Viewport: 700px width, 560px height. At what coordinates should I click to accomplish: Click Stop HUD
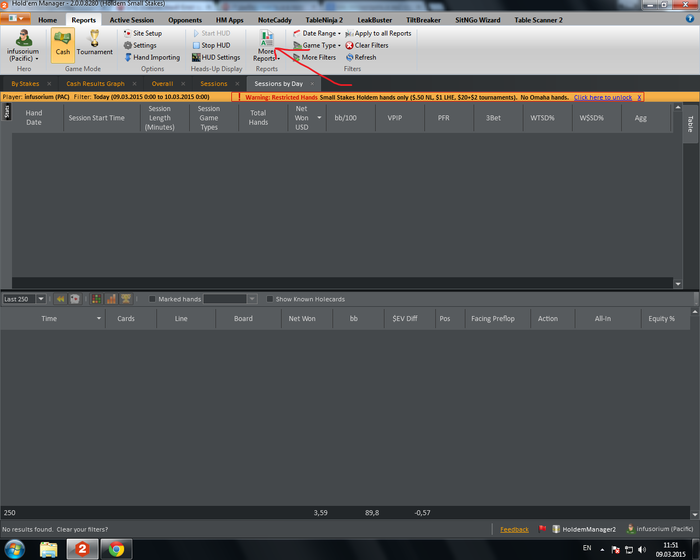pyautogui.click(x=212, y=46)
